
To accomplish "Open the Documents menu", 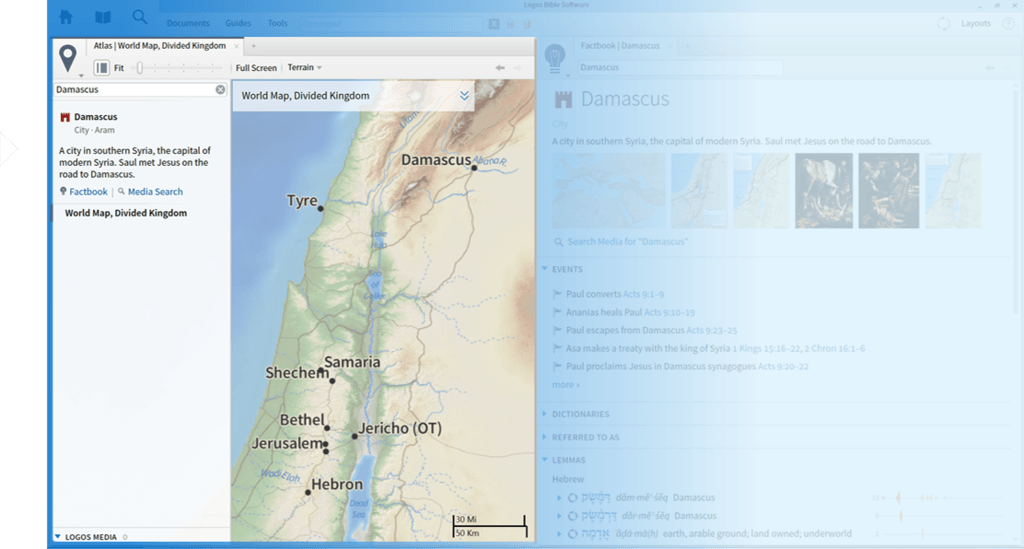I will (x=188, y=24).
